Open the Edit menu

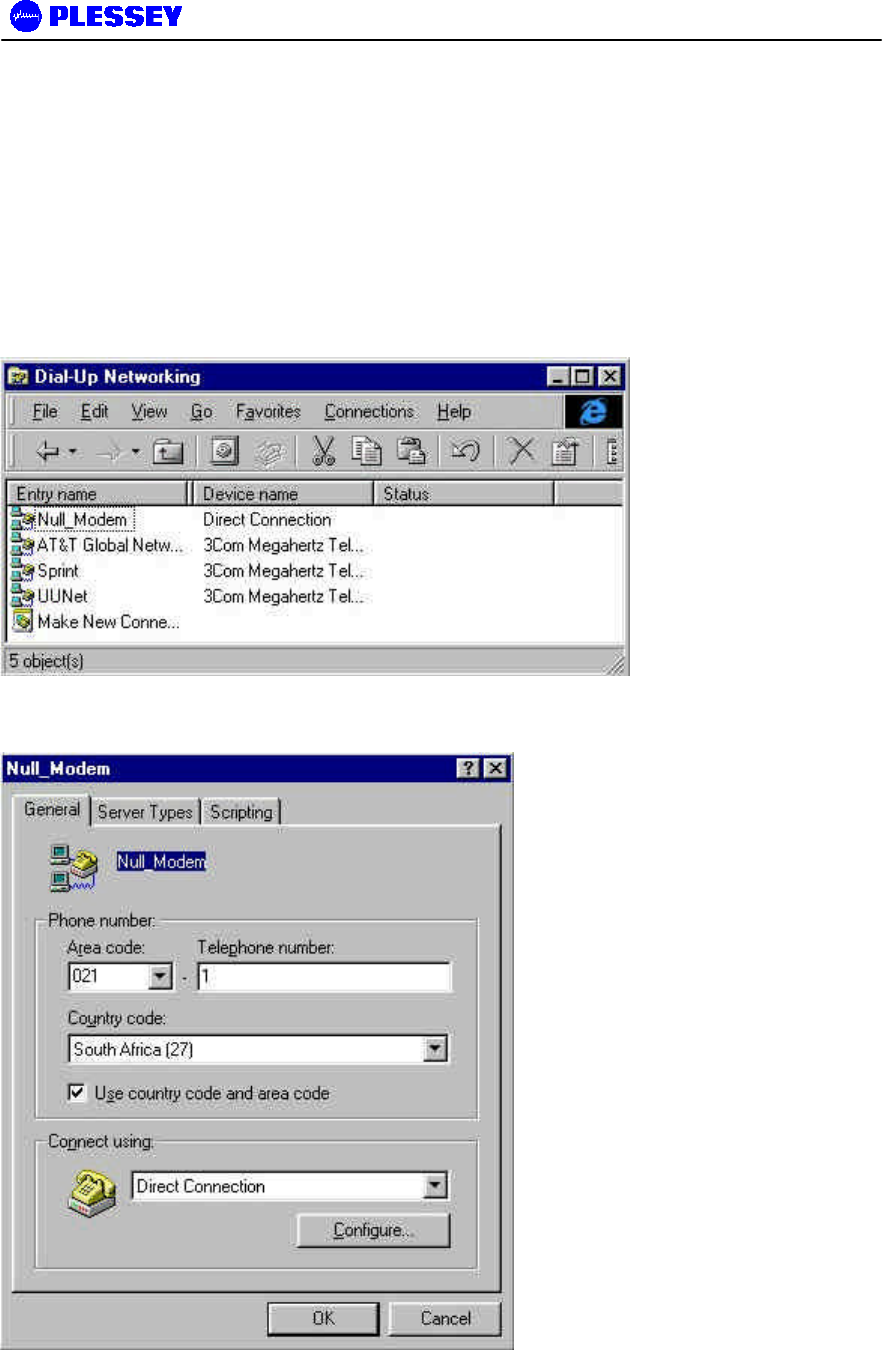tap(95, 411)
